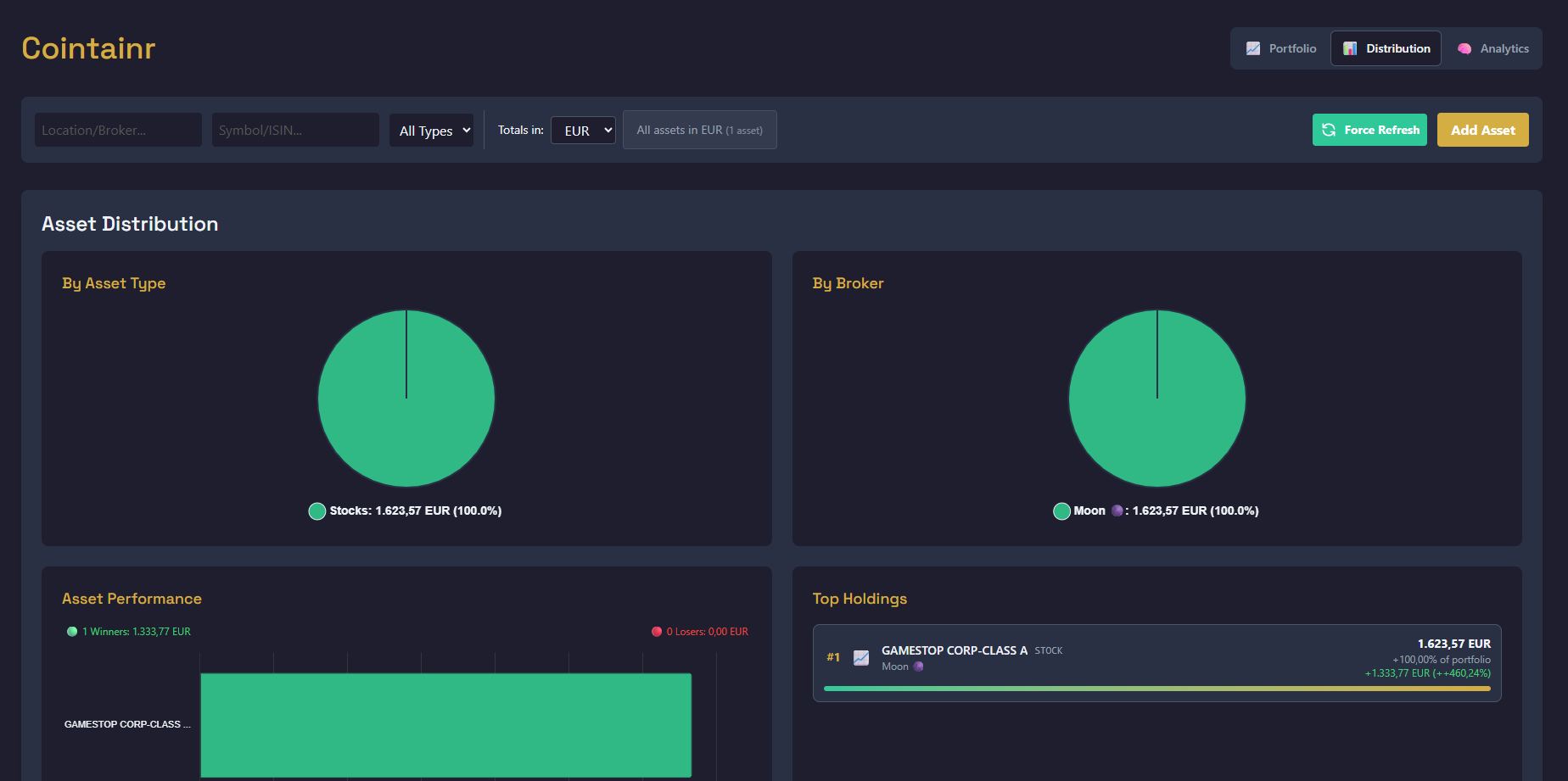Click the pink Analytics icon

pyautogui.click(x=1464, y=48)
